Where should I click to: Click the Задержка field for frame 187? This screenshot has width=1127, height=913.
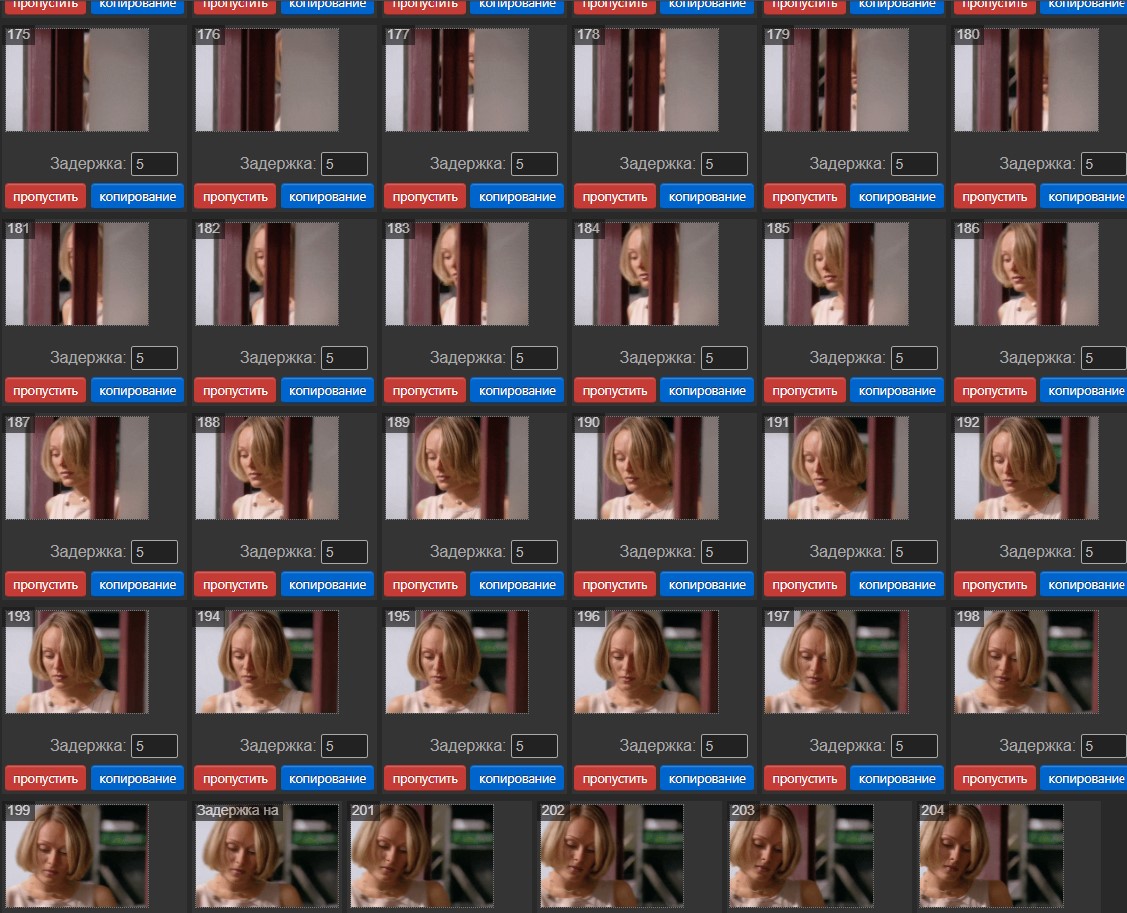[x=155, y=552]
